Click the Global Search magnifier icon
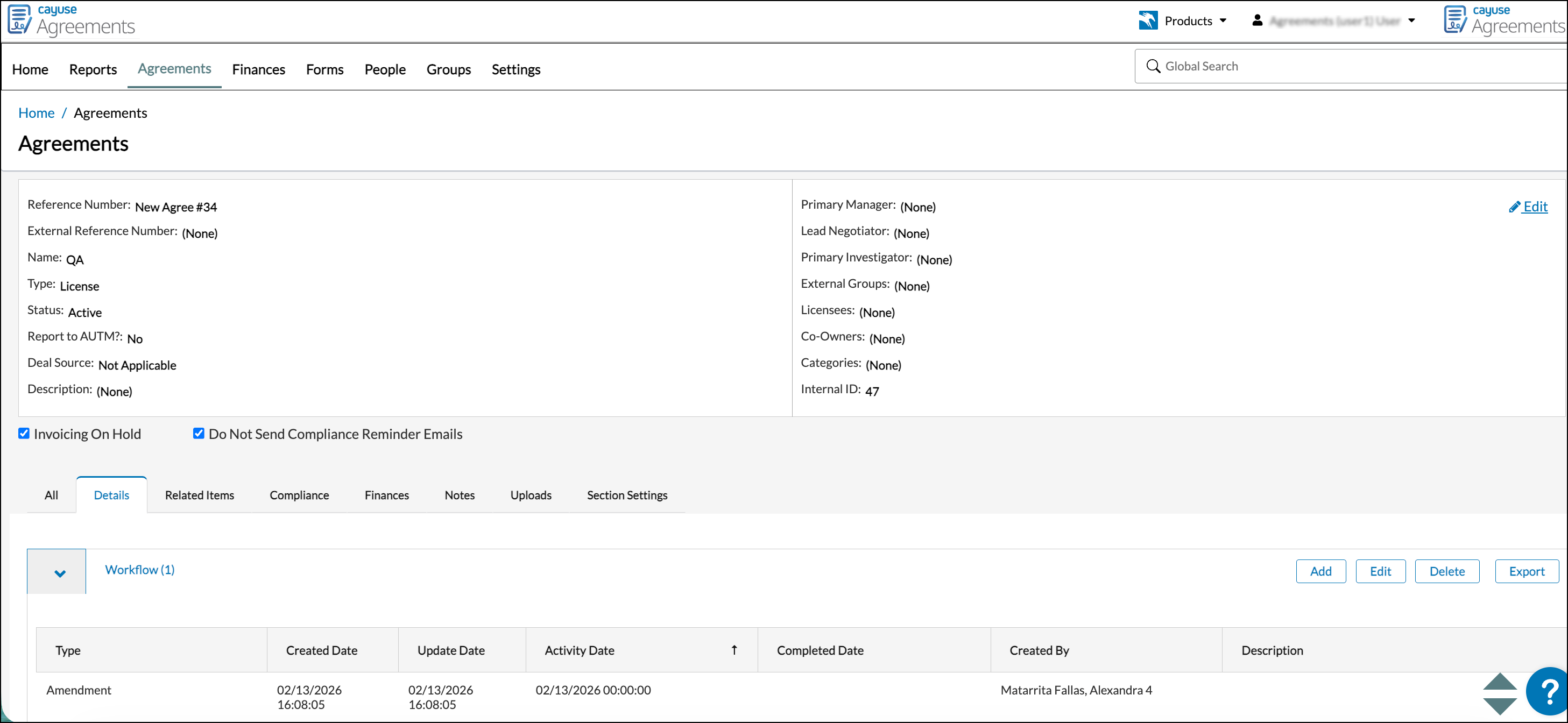This screenshot has height=723, width=1568. click(x=1153, y=66)
